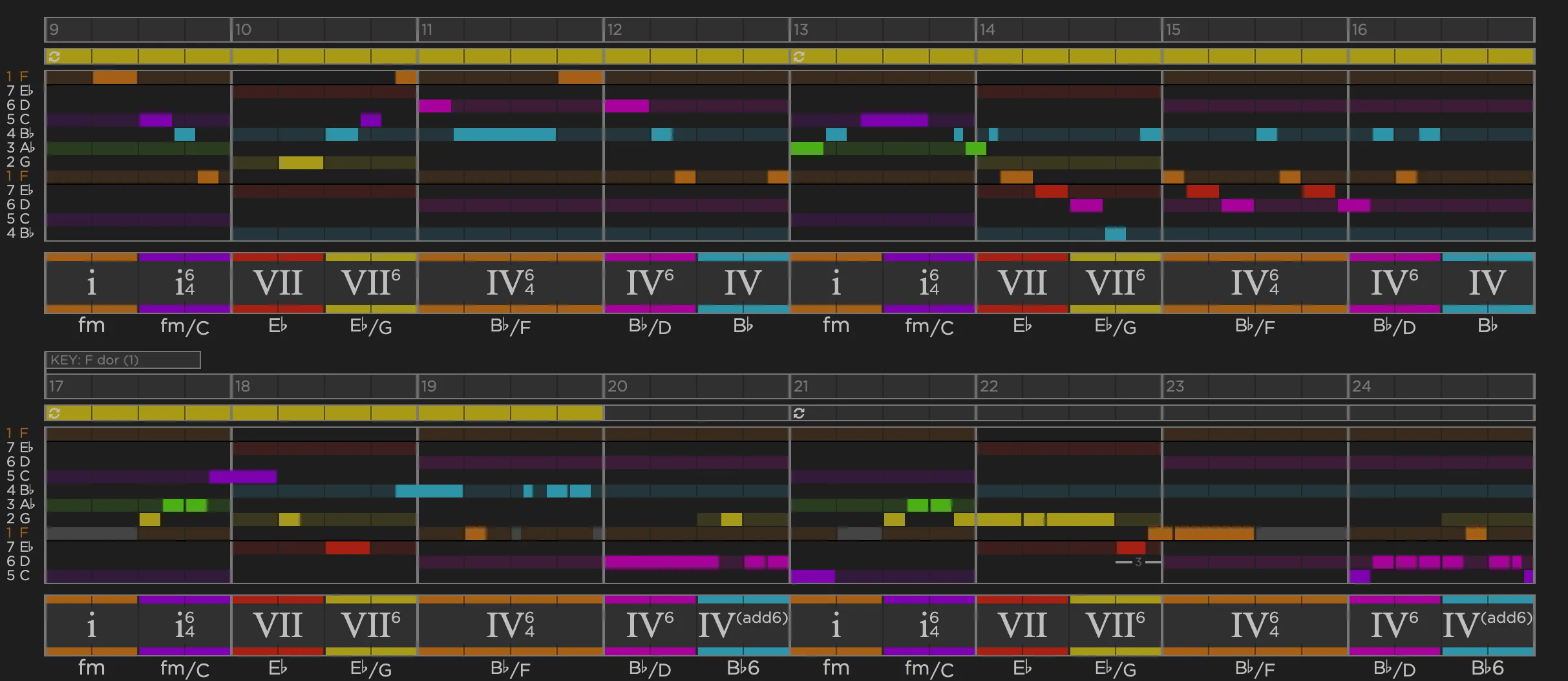The image size is (1568, 681).
Task: Choose the IV 6/4 chord in measure 11
Action: (511, 283)
